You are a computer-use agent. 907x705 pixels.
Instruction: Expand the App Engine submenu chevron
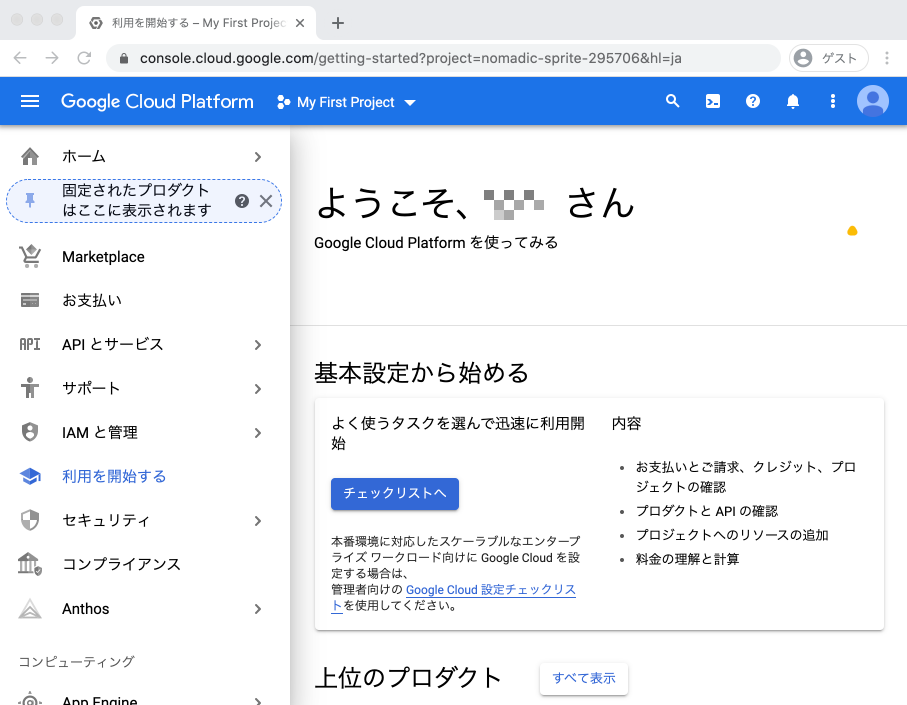click(x=258, y=701)
